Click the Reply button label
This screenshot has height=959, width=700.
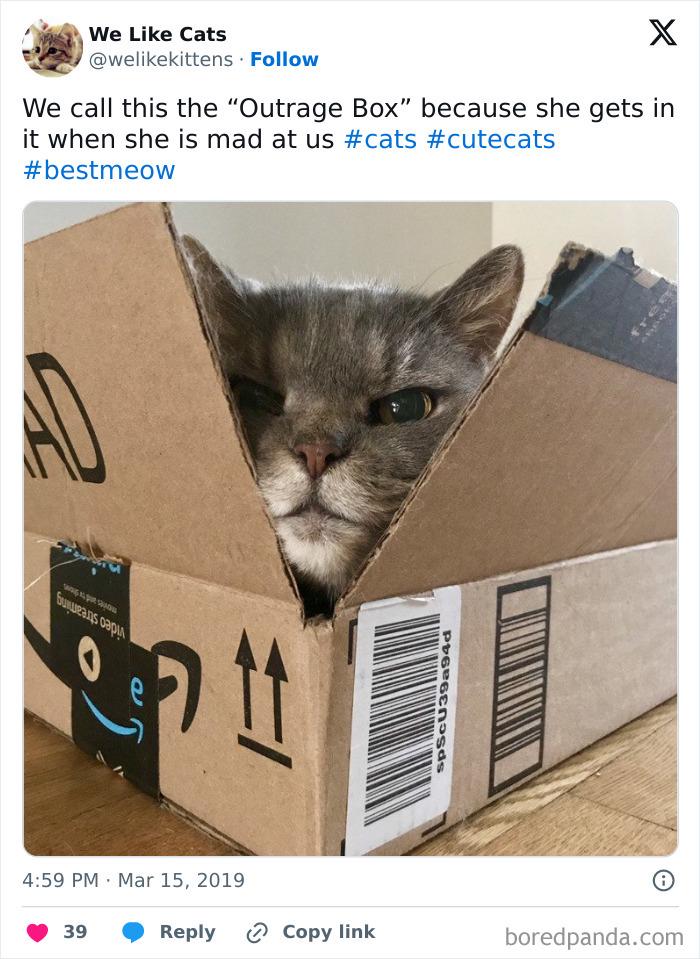[x=188, y=932]
